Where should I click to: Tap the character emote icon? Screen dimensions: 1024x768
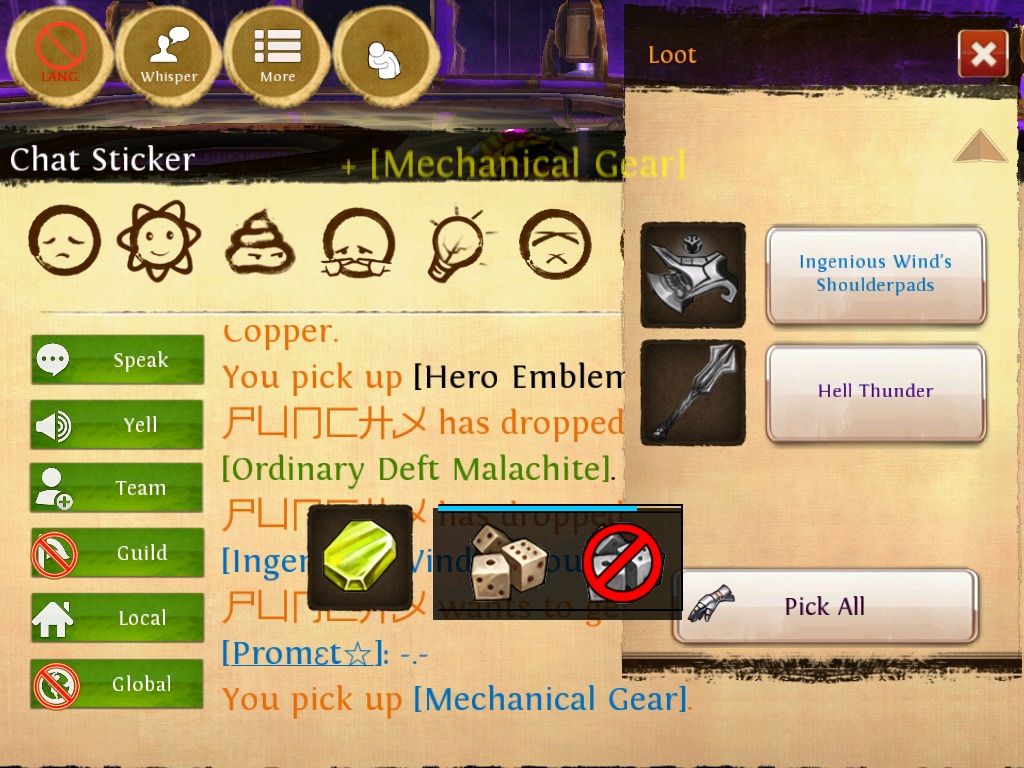pos(386,56)
